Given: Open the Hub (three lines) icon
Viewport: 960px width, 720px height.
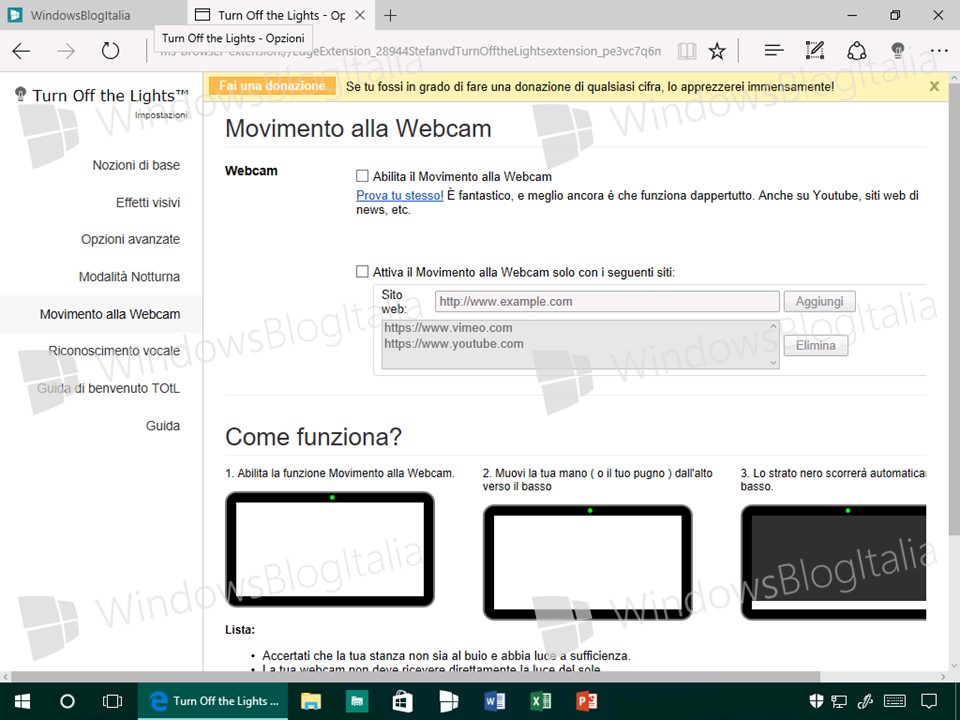Looking at the screenshot, I should coord(774,51).
